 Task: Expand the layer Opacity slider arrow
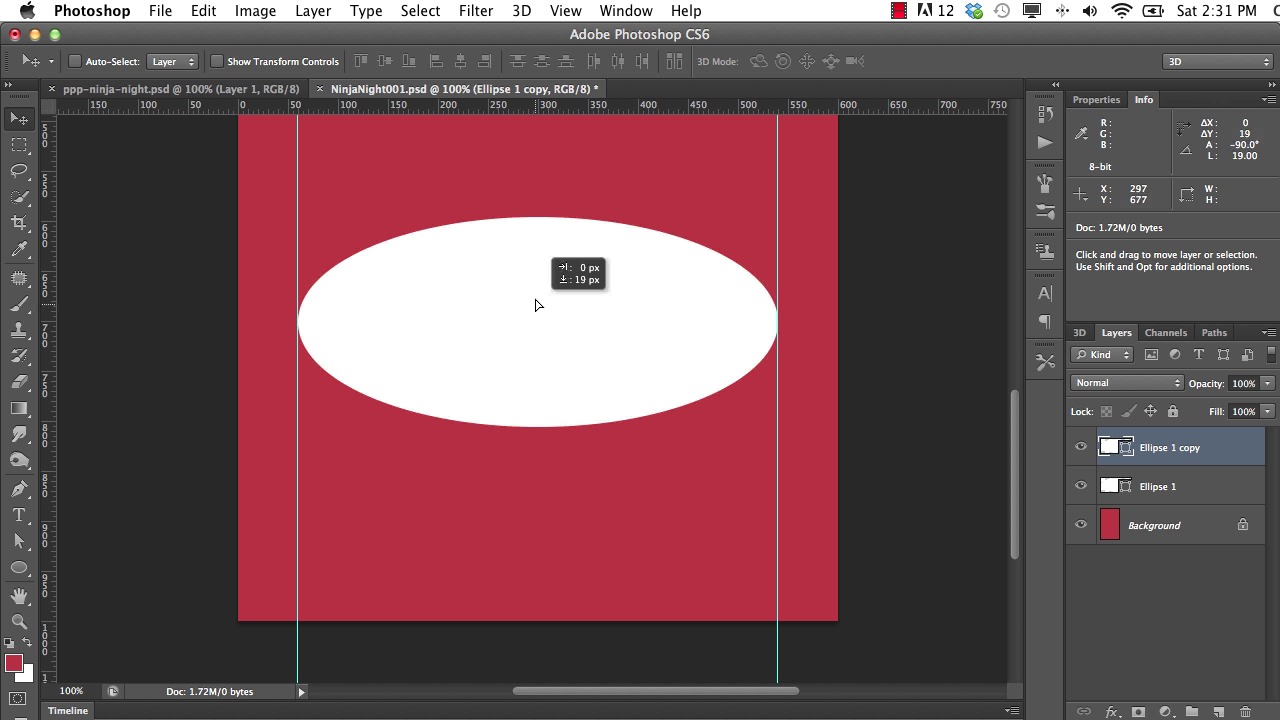[1267, 383]
